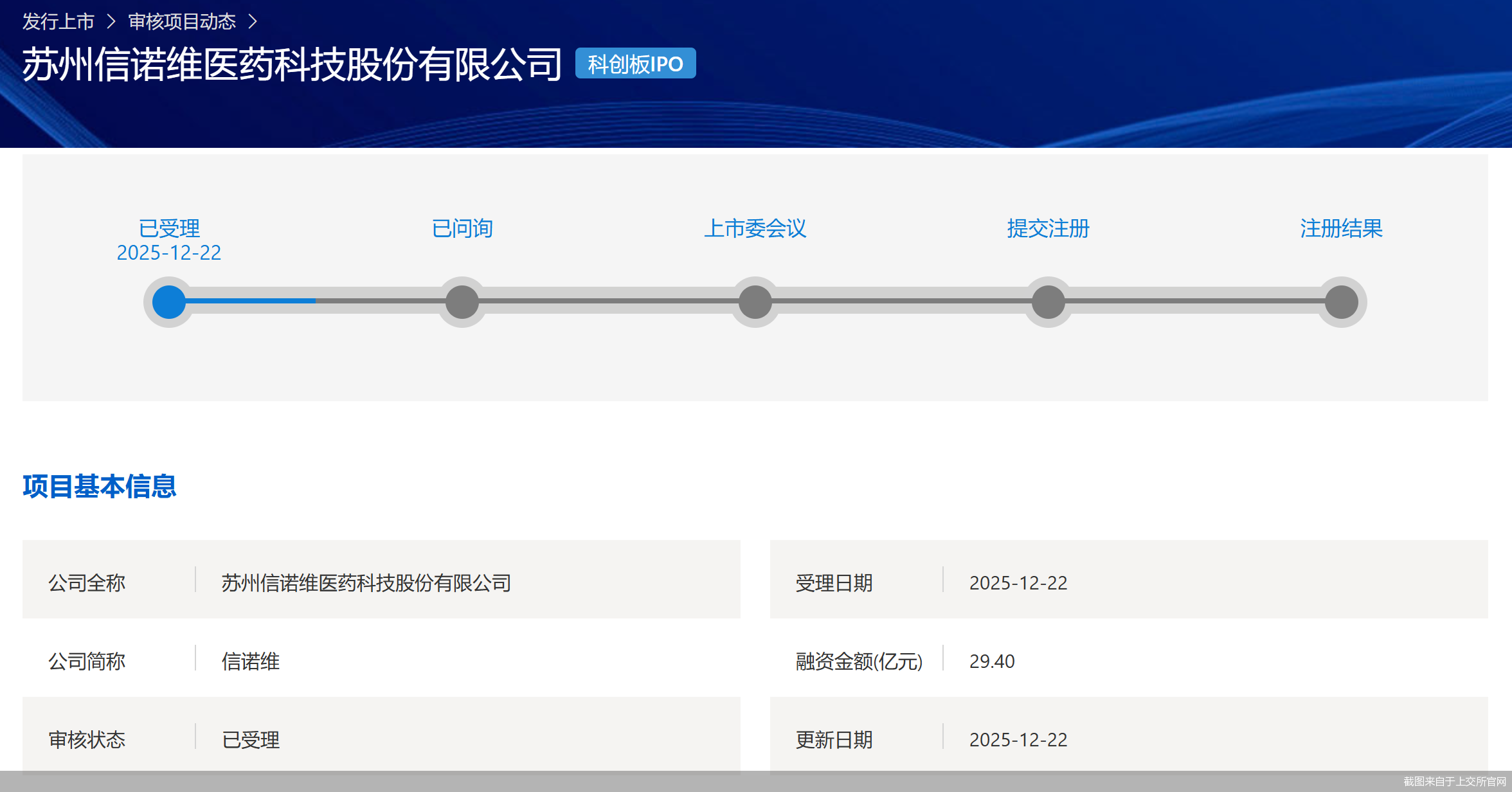Toggle the 上市委会议 stage label
The width and height of the screenshot is (1512, 792).
[x=757, y=228]
